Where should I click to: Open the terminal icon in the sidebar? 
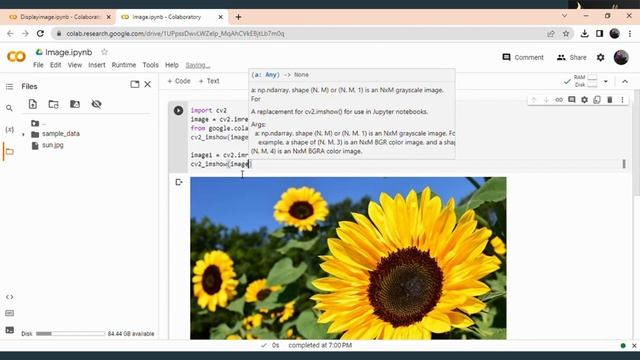pos(9,330)
